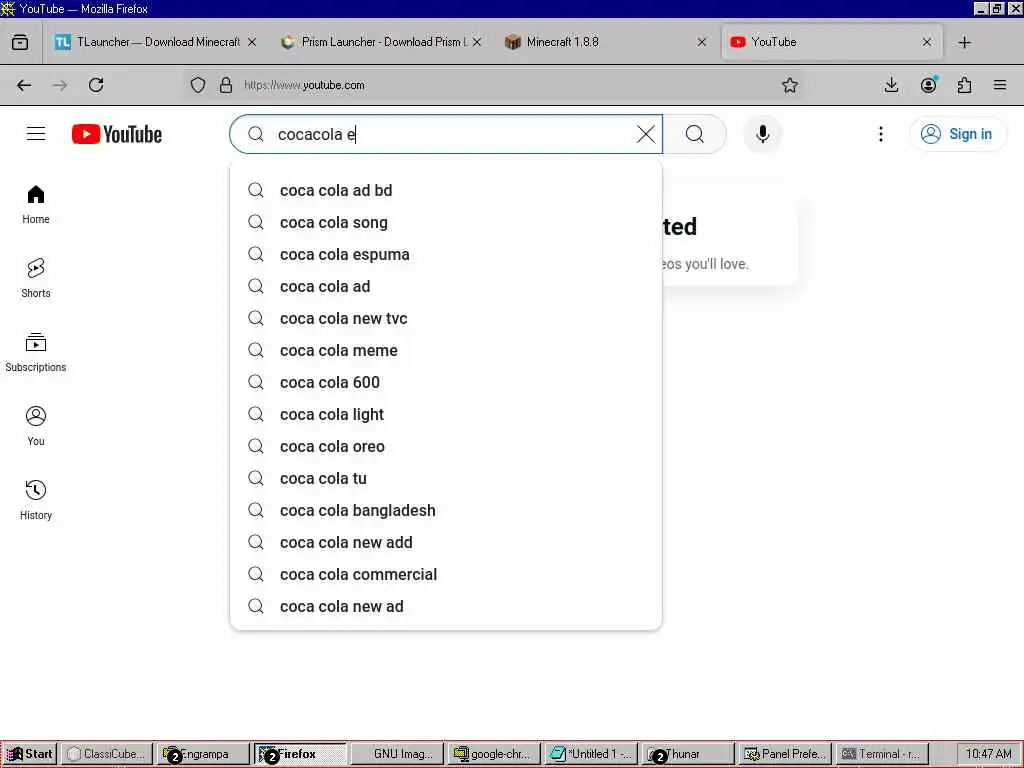
Task: Open Firefox downloads panel
Action: pos(891,85)
